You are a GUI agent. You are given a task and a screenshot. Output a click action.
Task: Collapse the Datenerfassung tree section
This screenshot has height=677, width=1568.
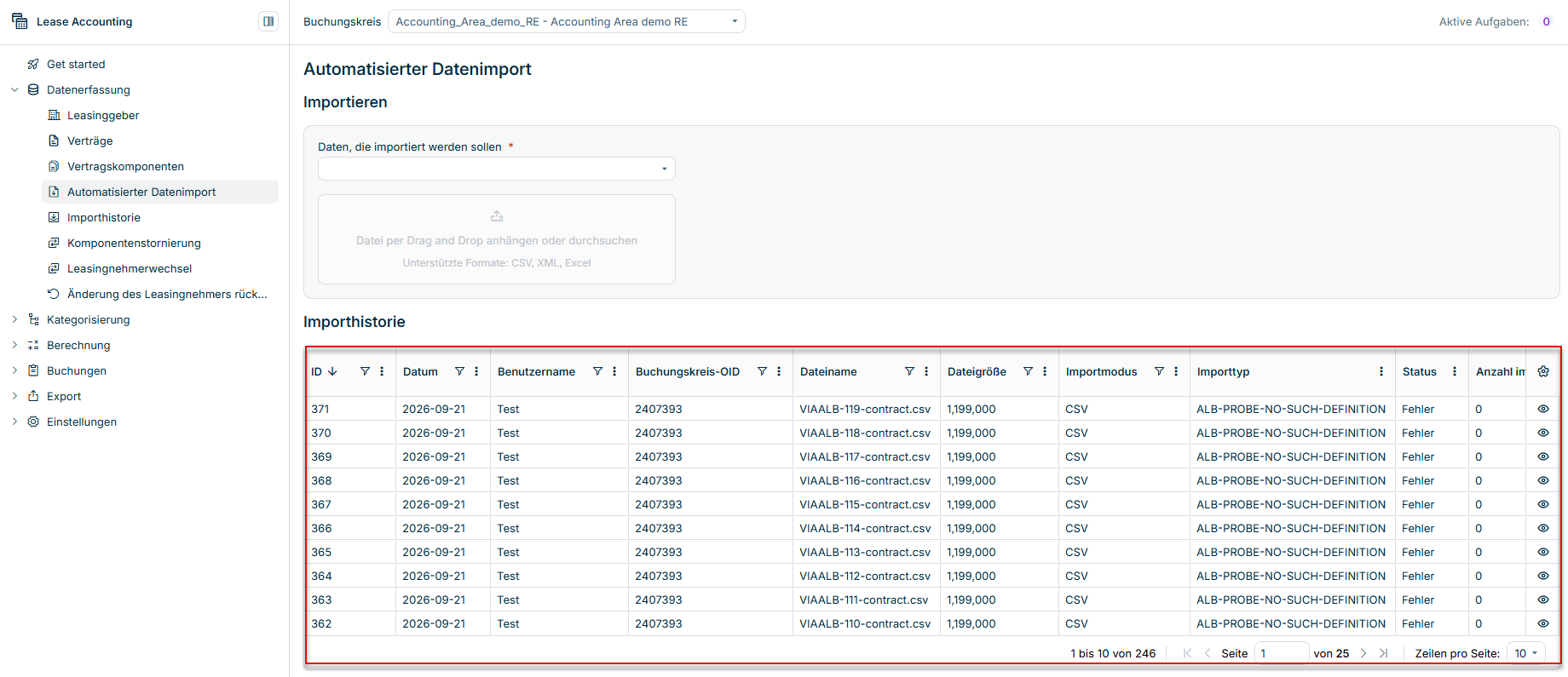tap(14, 89)
